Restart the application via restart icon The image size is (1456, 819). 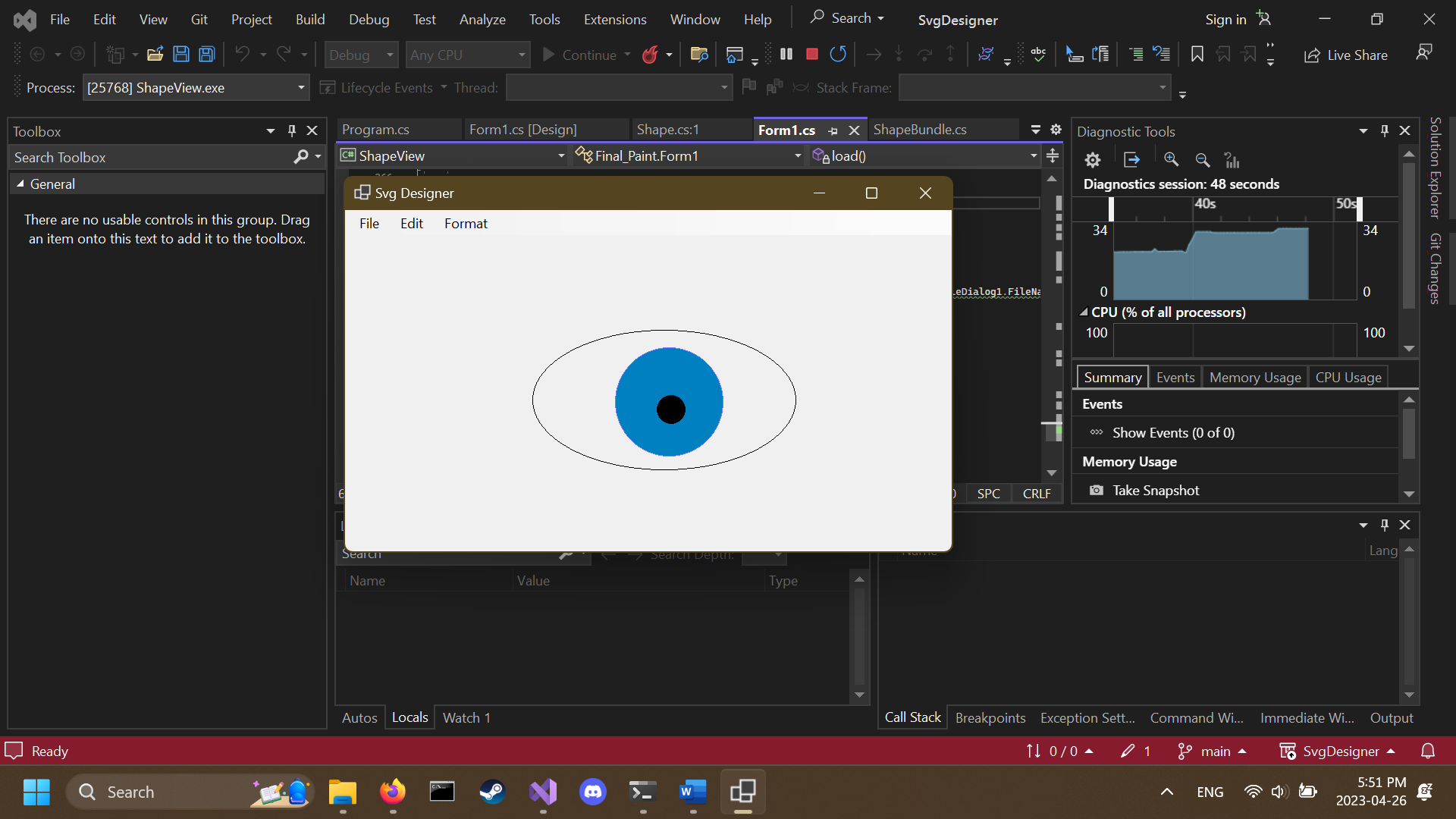(x=838, y=54)
